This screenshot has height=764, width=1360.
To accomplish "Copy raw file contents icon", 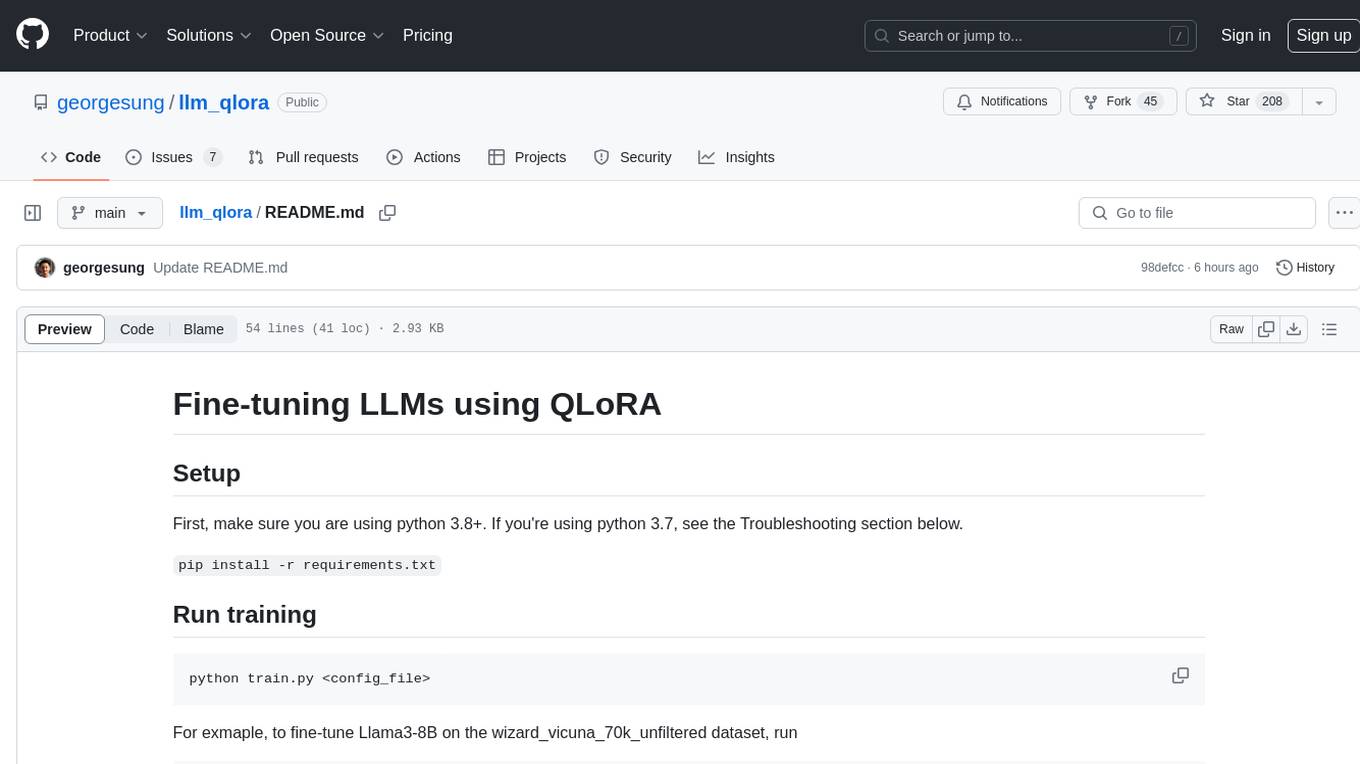I will pos(1266,329).
